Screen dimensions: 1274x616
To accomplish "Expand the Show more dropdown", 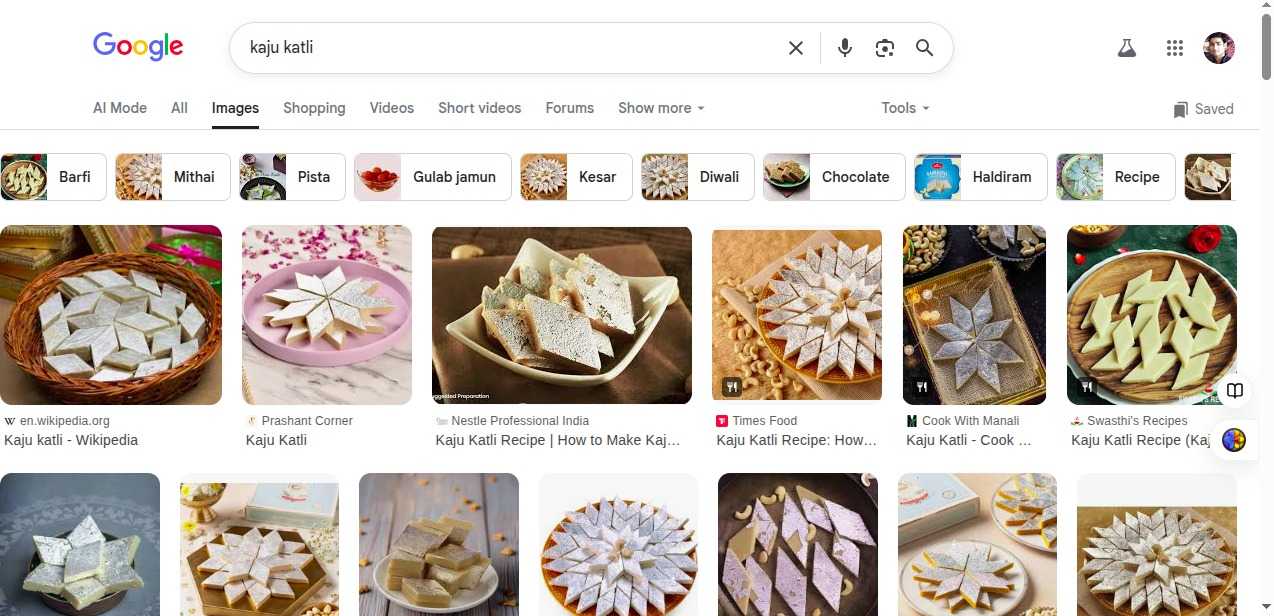I will tap(661, 108).
